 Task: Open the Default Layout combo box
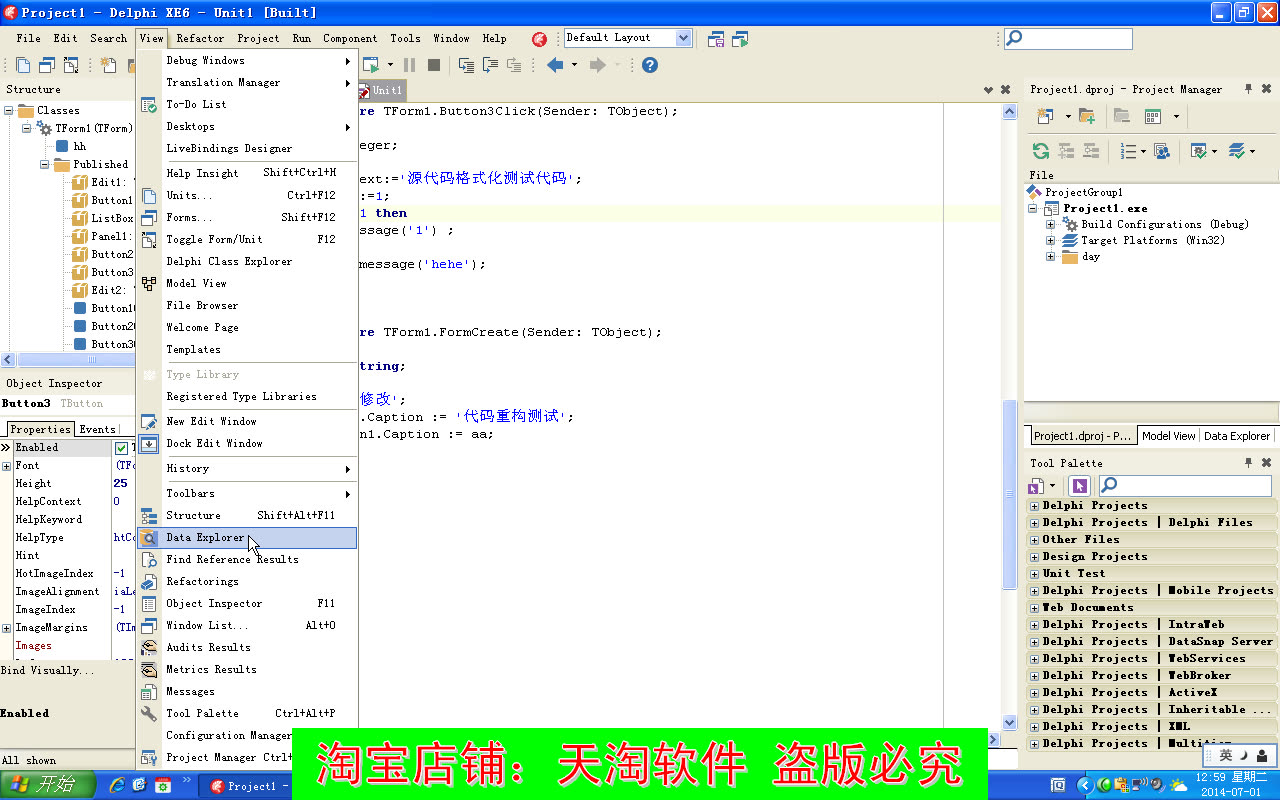coord(628,38)
